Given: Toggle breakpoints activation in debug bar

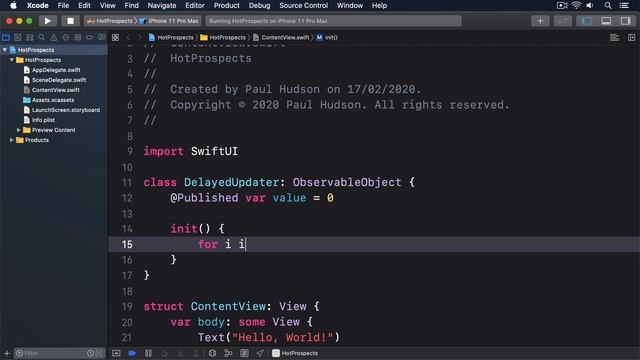Looking at the screenshot, I should [x=132, y=353].
